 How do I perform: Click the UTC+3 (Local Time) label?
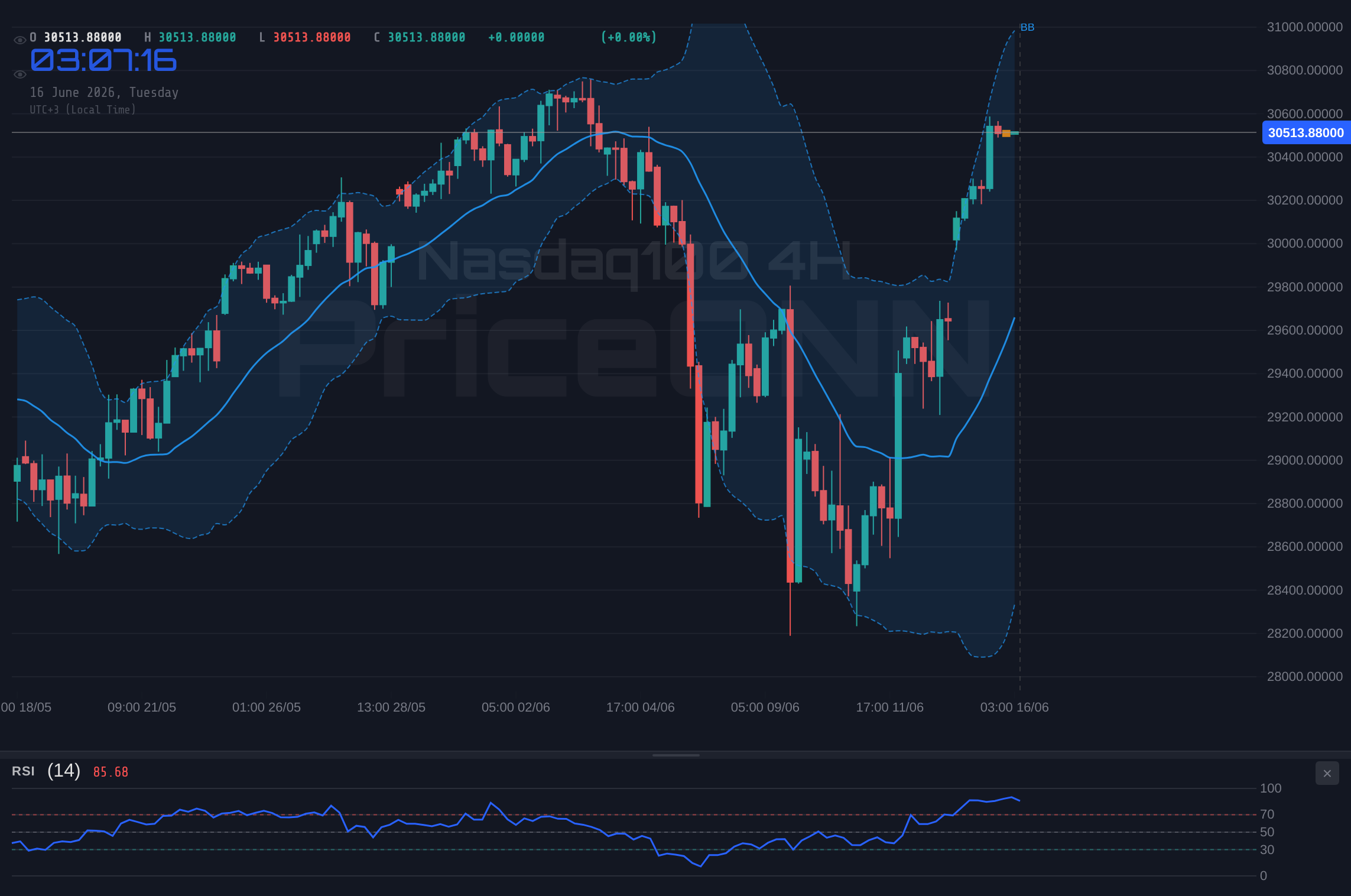[83, 109]
